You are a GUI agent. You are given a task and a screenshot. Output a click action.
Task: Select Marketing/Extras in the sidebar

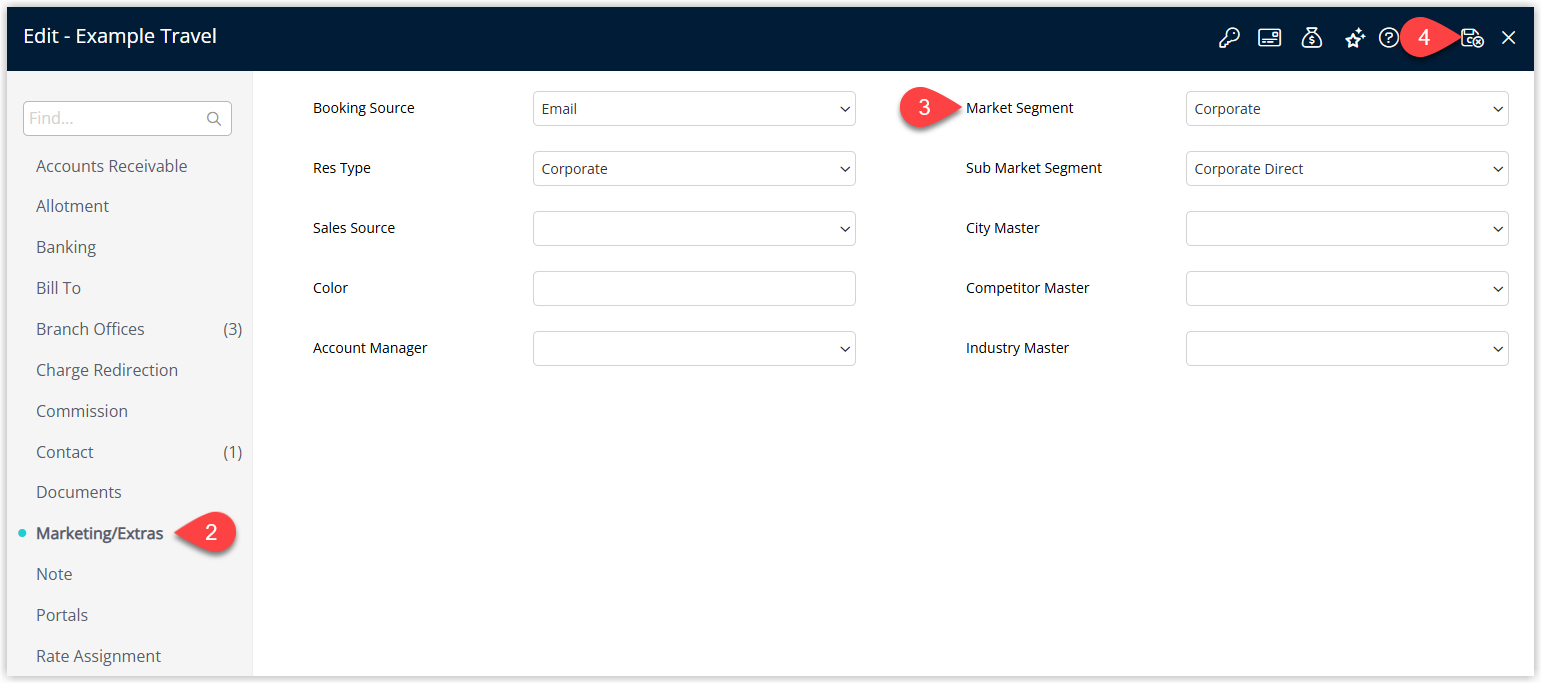click(x=100, y=533)
